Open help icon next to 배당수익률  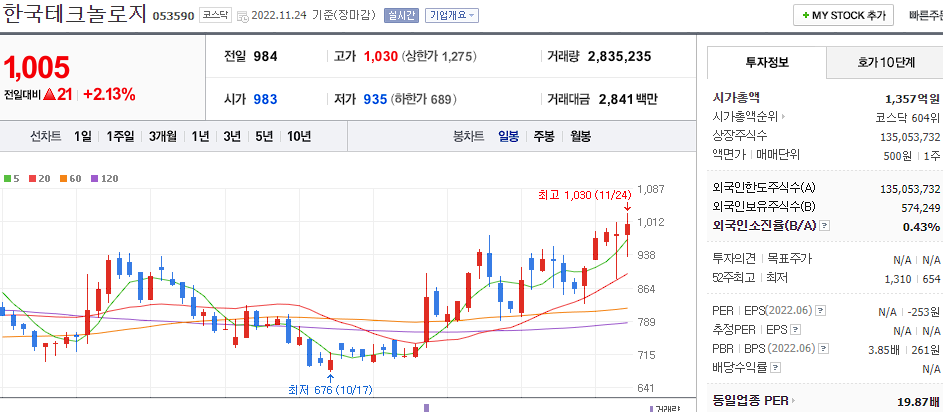[x=776, y=367]
